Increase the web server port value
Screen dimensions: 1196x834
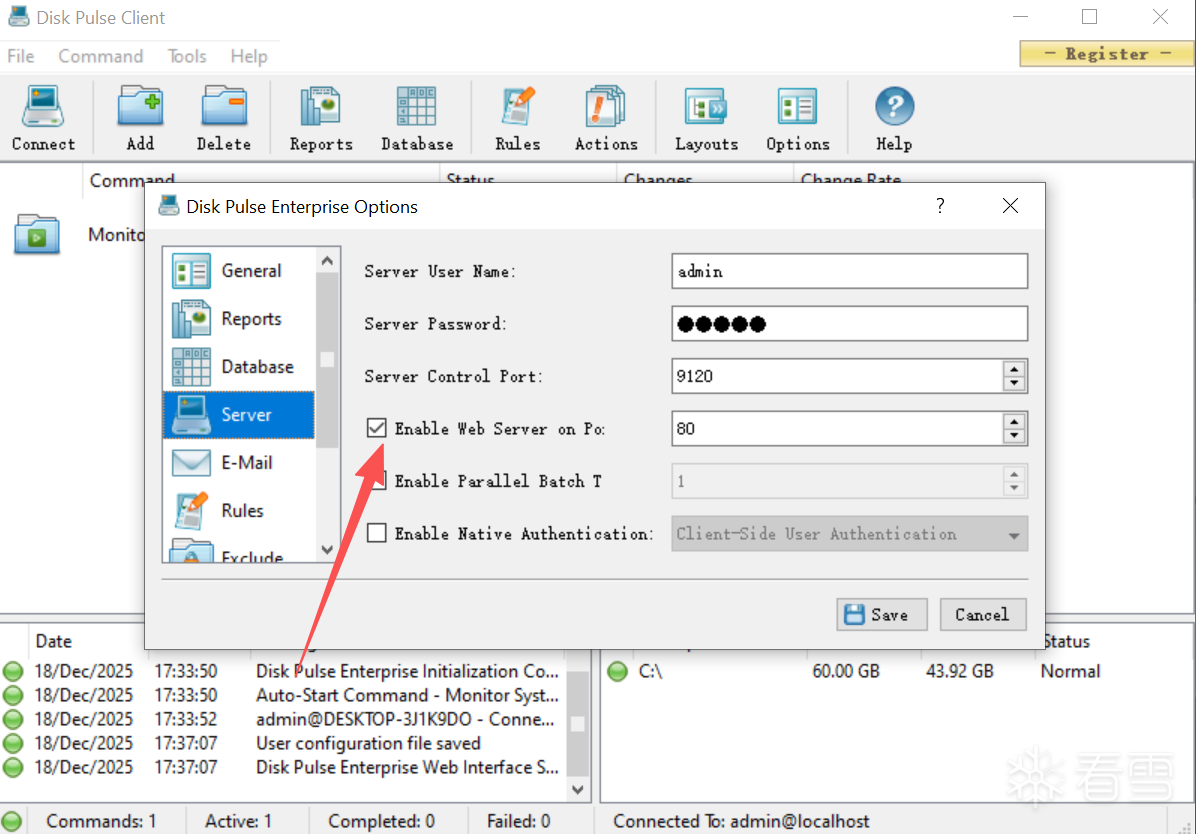tap(1014, 421)
